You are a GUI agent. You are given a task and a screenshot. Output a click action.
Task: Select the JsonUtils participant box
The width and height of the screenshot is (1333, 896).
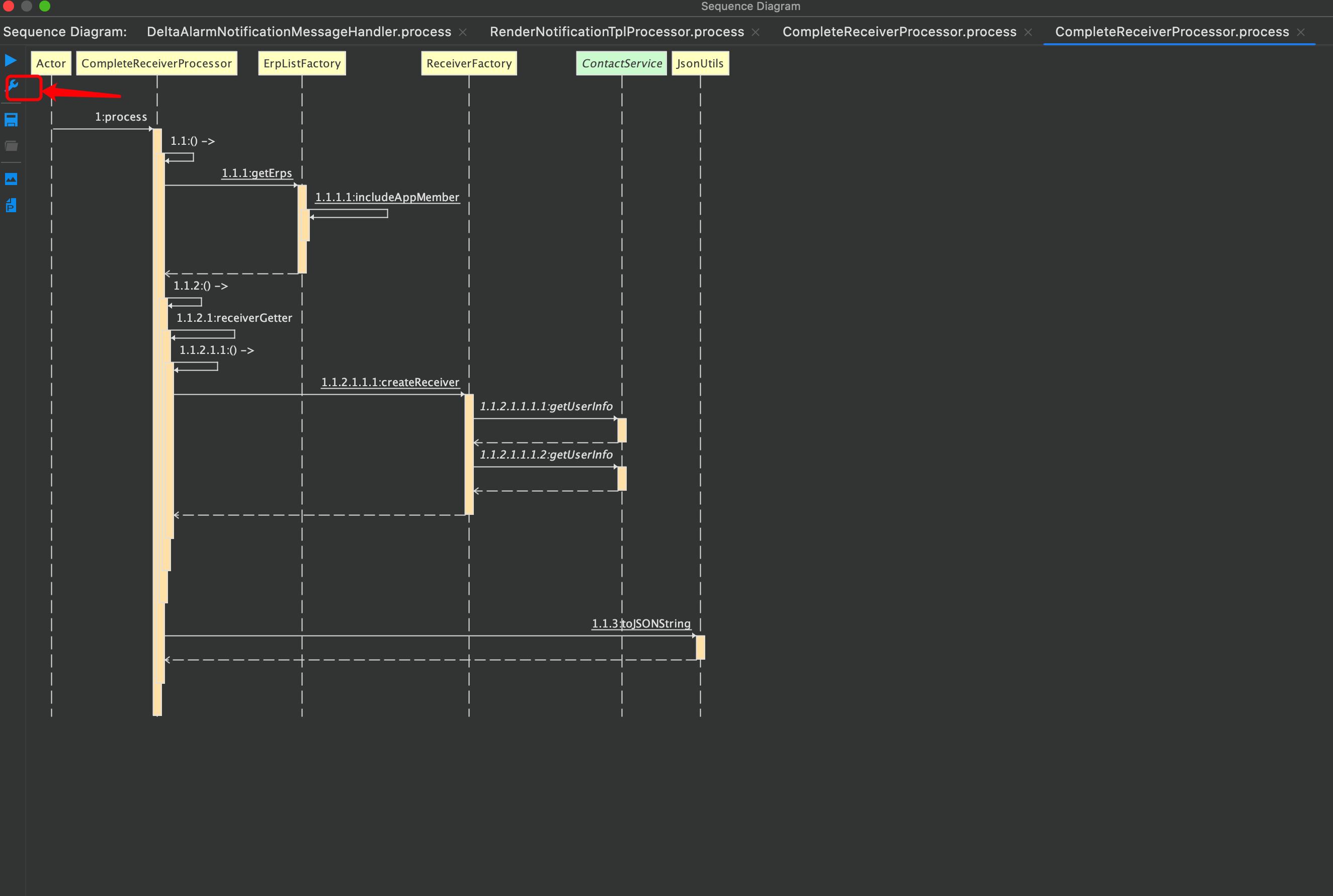700,63
